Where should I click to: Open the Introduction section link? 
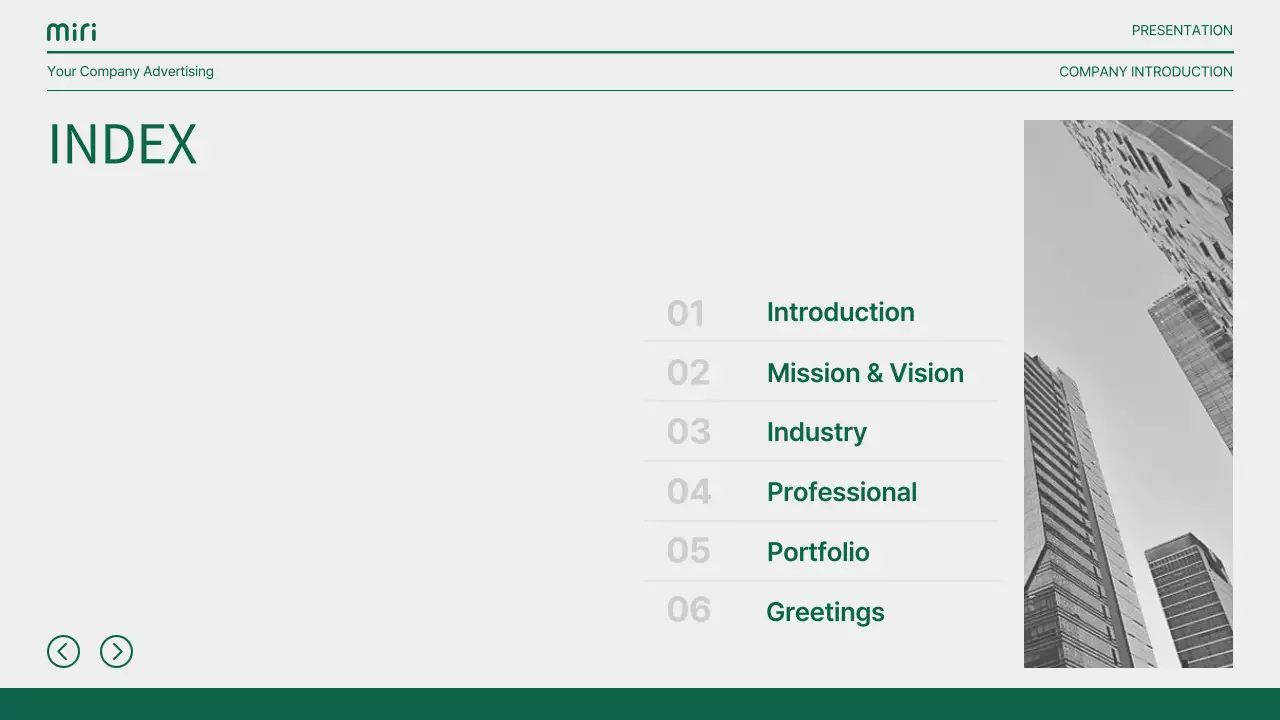point(840,312)
